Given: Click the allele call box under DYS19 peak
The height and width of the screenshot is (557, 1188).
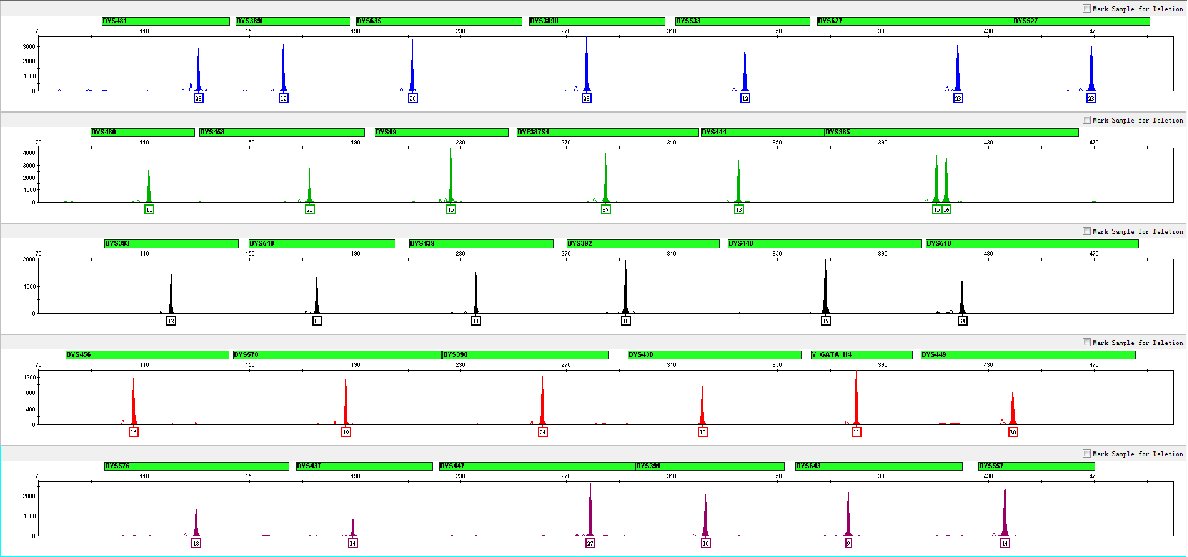Looking at the screenshot, I should pos(451,210).
